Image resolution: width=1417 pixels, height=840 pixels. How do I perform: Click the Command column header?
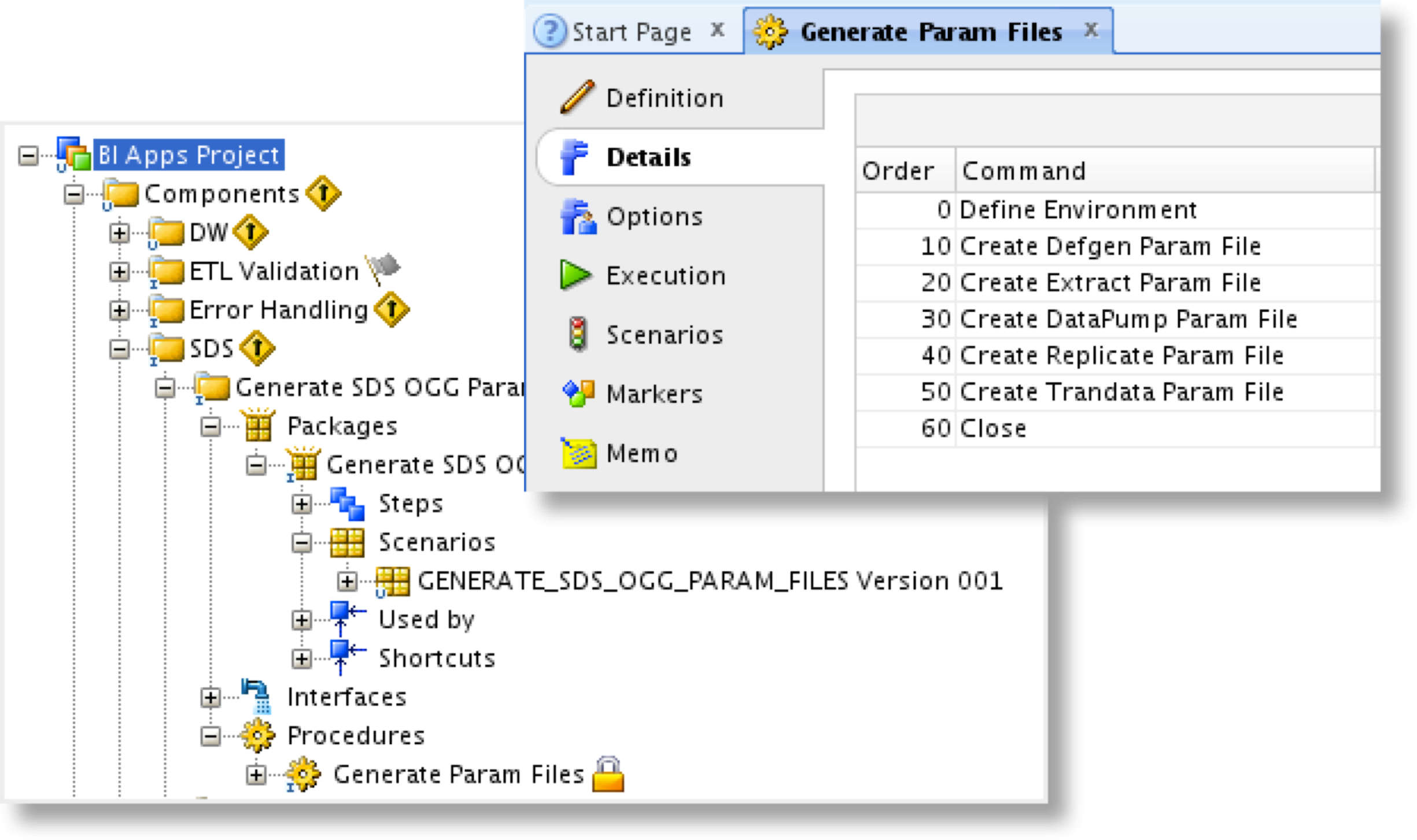tap(1165, 171)
